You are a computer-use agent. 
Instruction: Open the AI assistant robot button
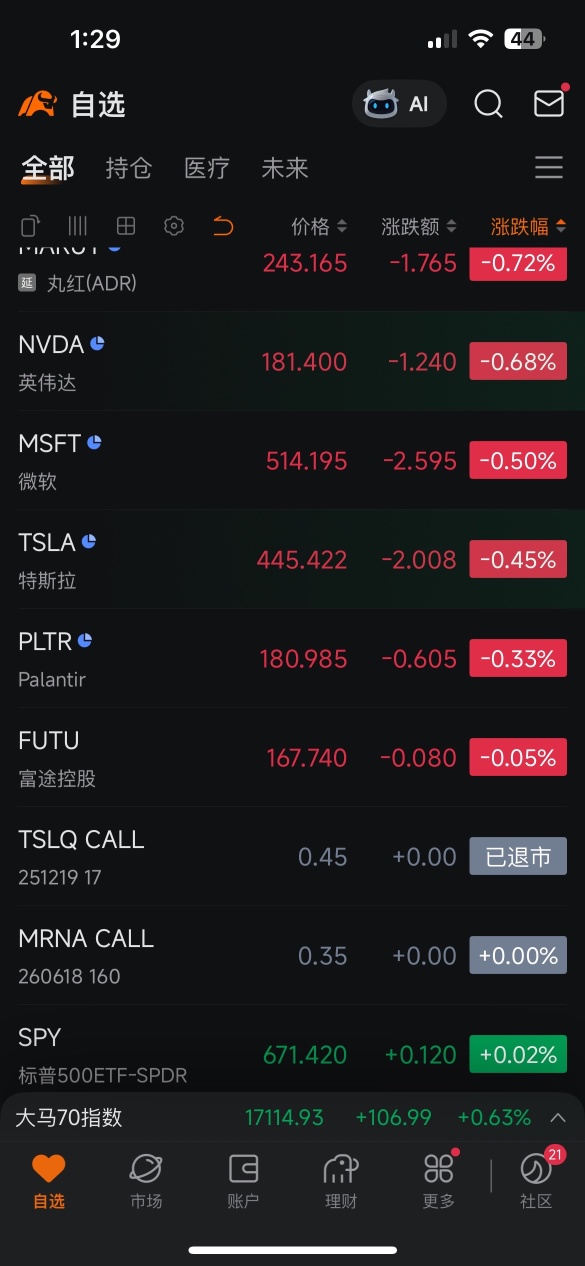(399, 104)
